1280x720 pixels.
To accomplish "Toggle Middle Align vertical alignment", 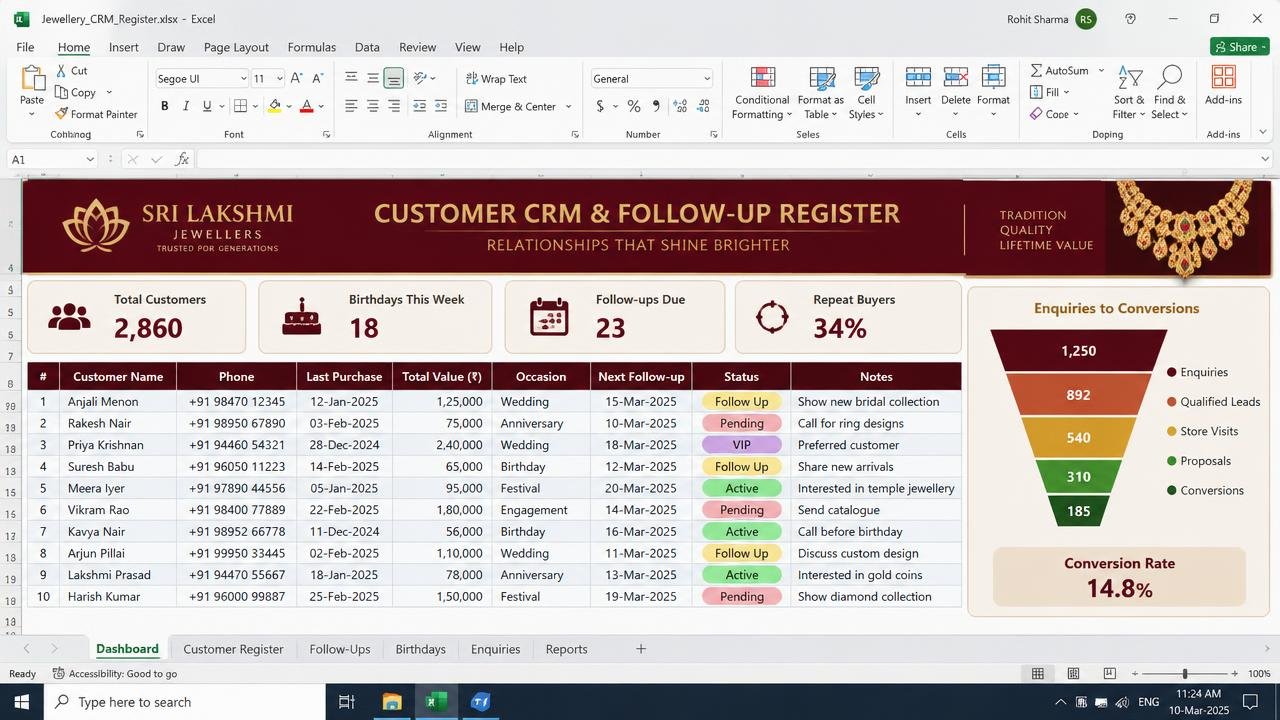I will click(x=372, y=79).
